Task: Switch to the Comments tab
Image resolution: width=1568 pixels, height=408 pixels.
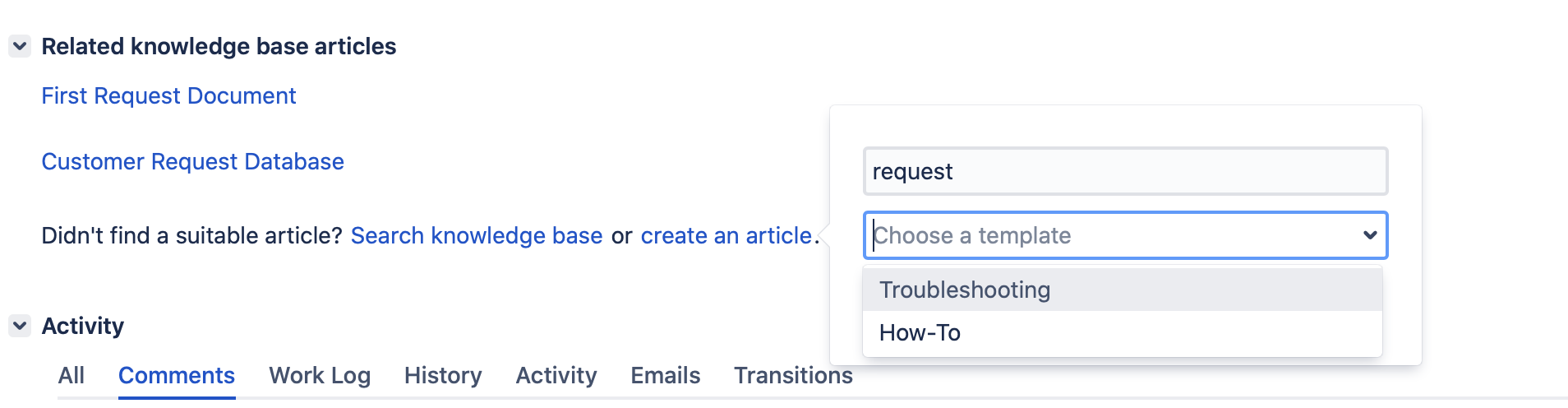Action: pos(177,376)
